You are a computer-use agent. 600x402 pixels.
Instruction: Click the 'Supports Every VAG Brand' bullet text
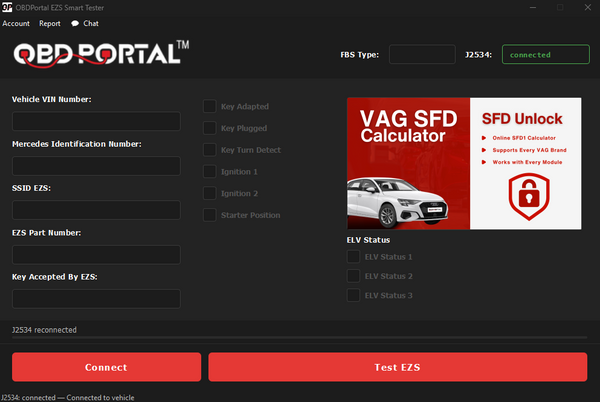(529, 150)
